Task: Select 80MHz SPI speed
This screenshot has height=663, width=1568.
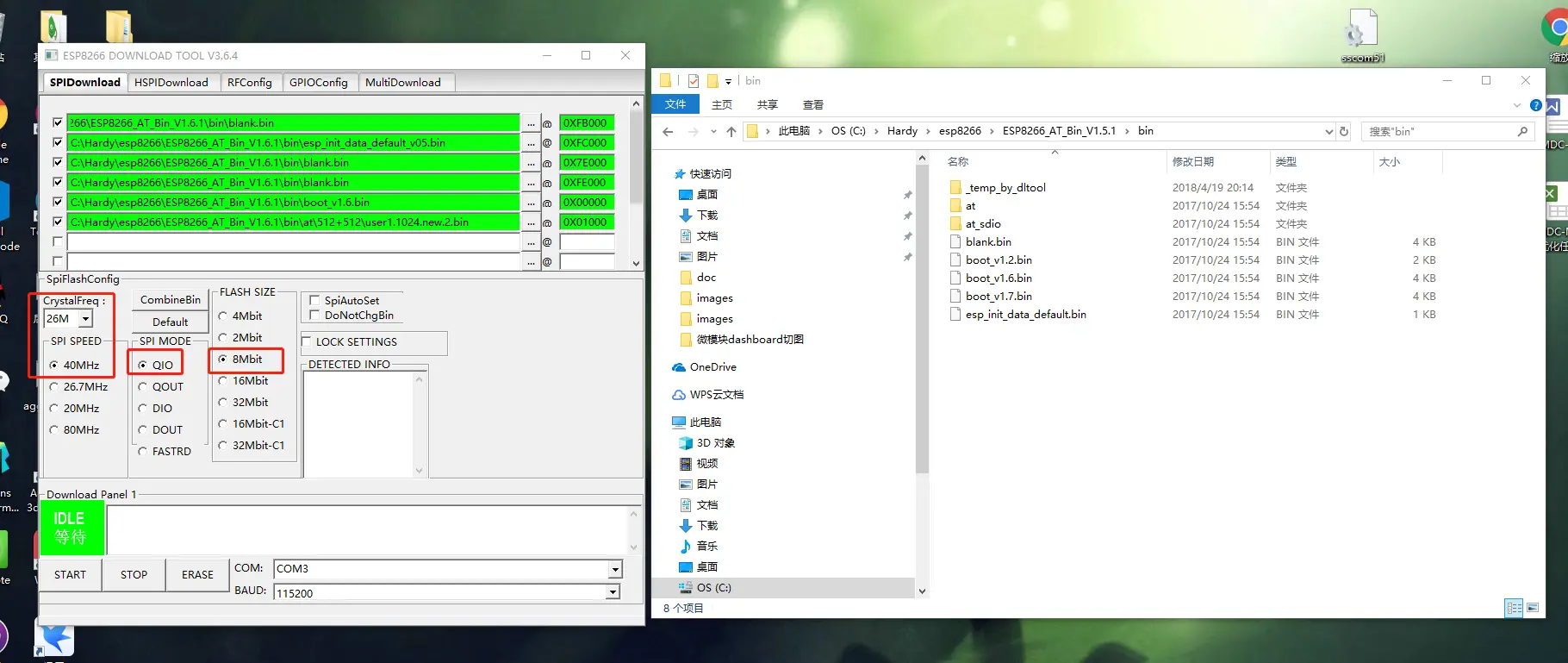Action: (54, 430)
